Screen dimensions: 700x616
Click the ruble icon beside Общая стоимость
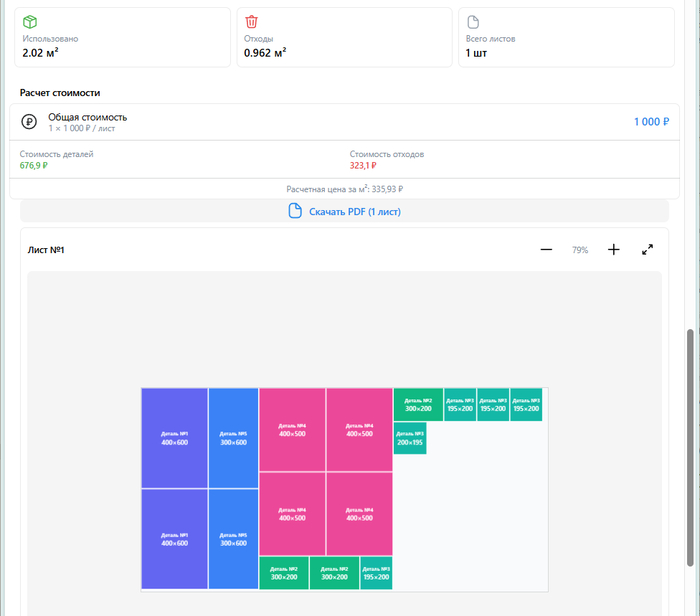click(30, 121)
